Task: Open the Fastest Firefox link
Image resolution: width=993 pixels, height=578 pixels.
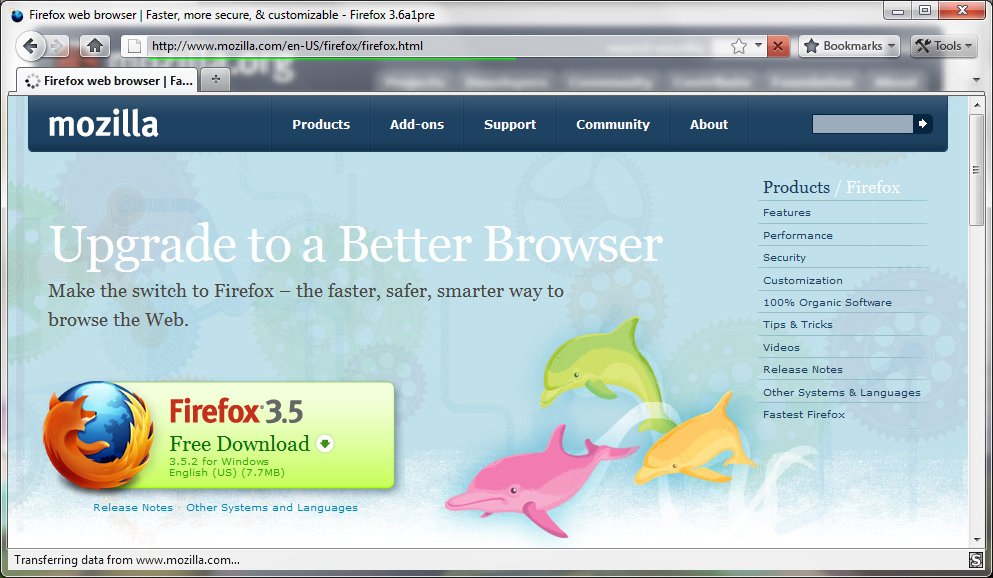Action: point(804,415)
